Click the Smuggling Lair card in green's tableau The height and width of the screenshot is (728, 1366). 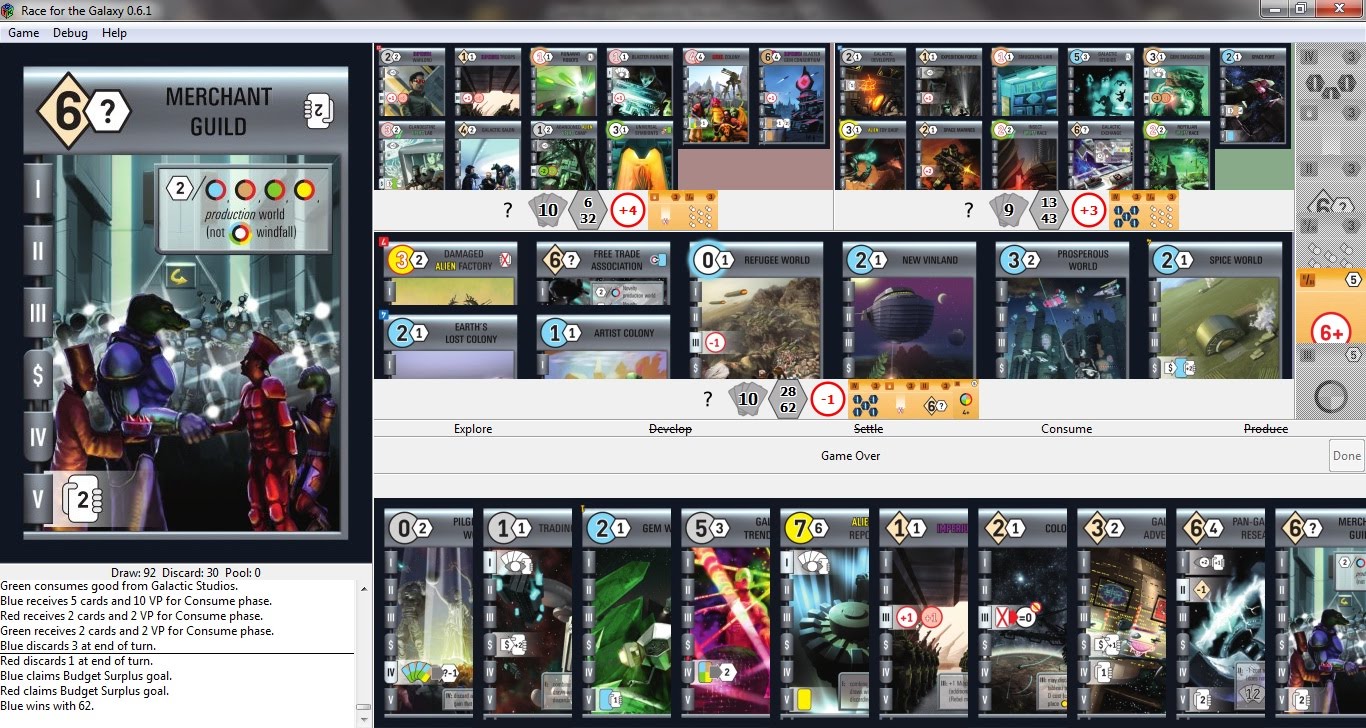point(1024,82)
